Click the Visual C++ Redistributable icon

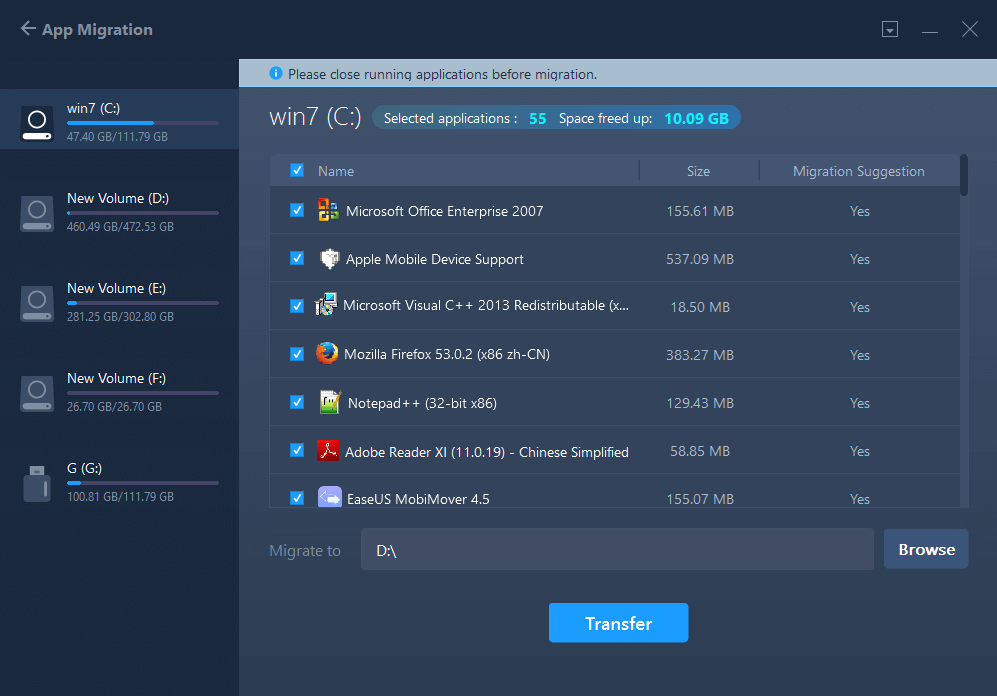pyautogui.click(x=329, y=306)
